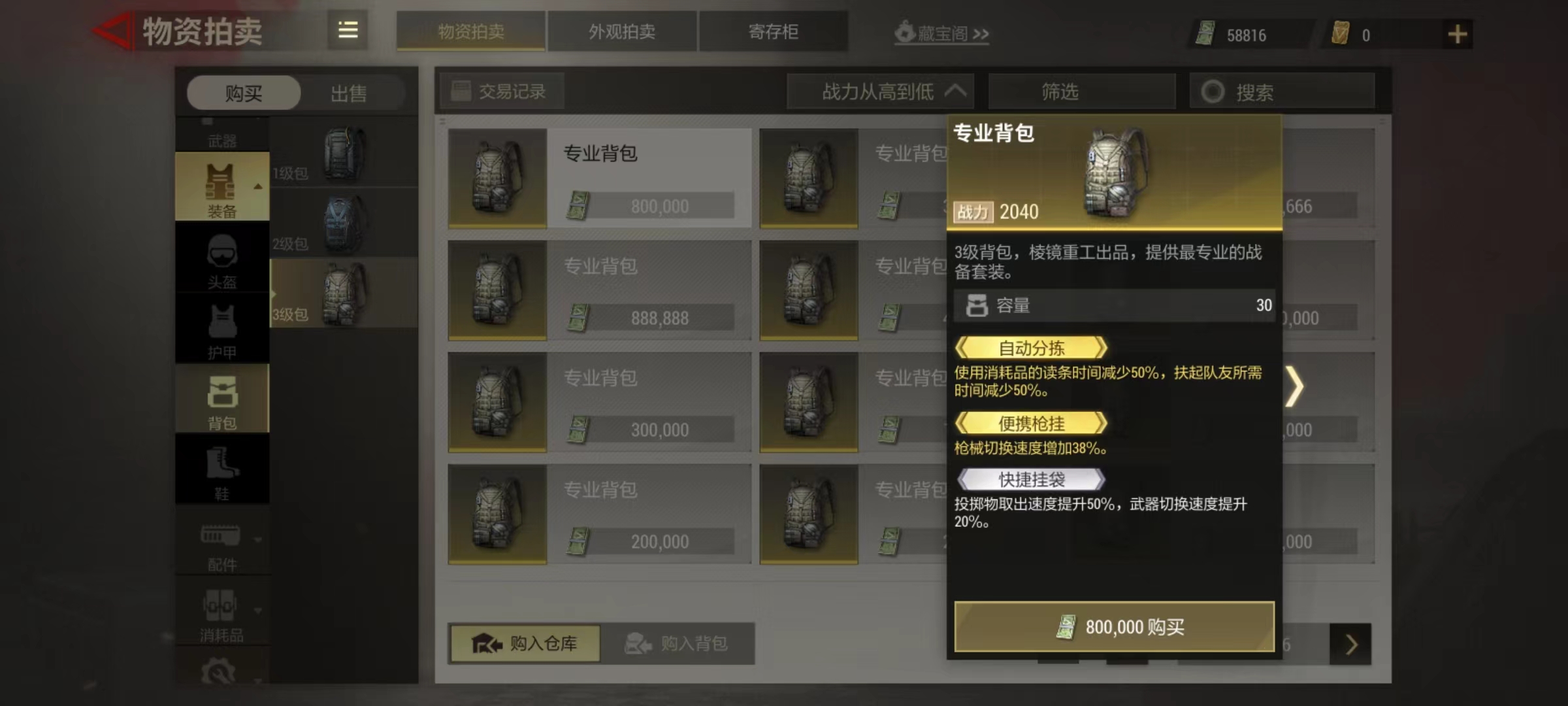Add currency with the plus icon
Viewport: 1568px width, 706px height.
1458,34
